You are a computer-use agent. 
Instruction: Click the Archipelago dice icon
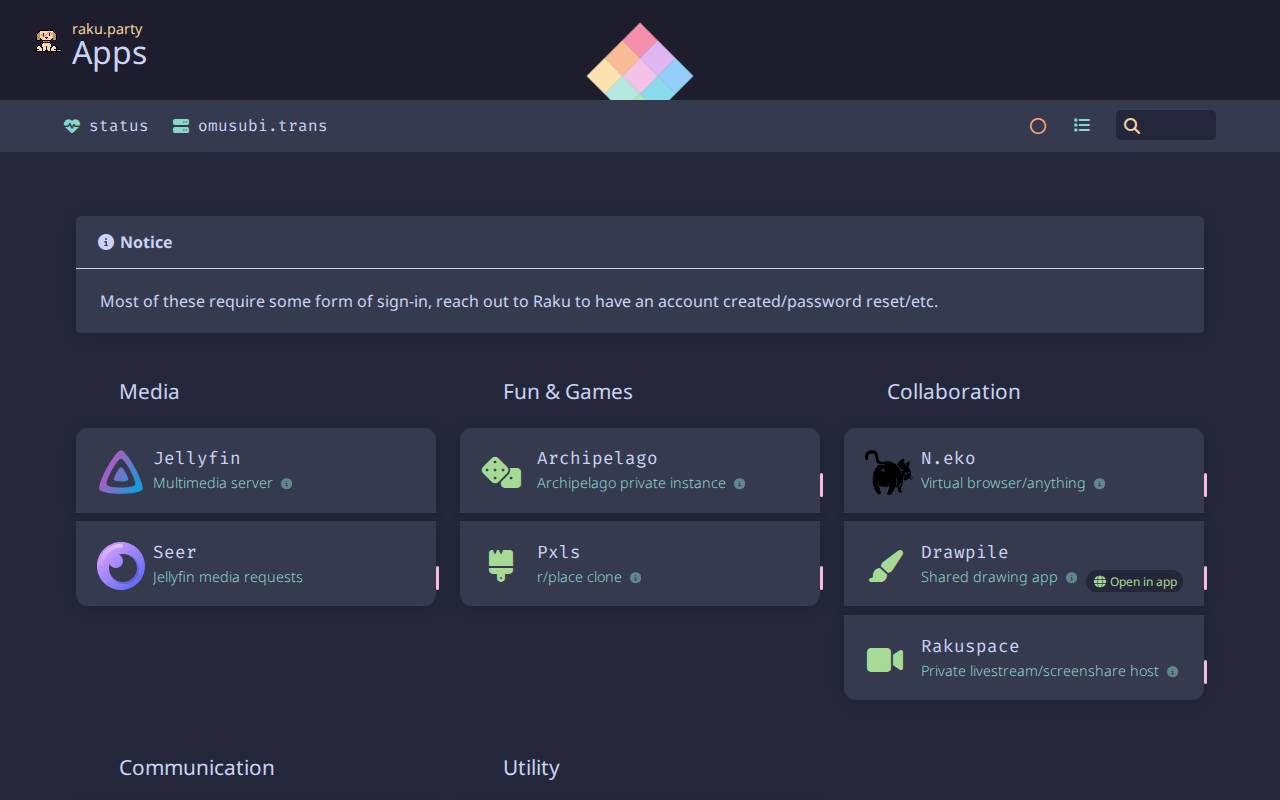[501, 472]
